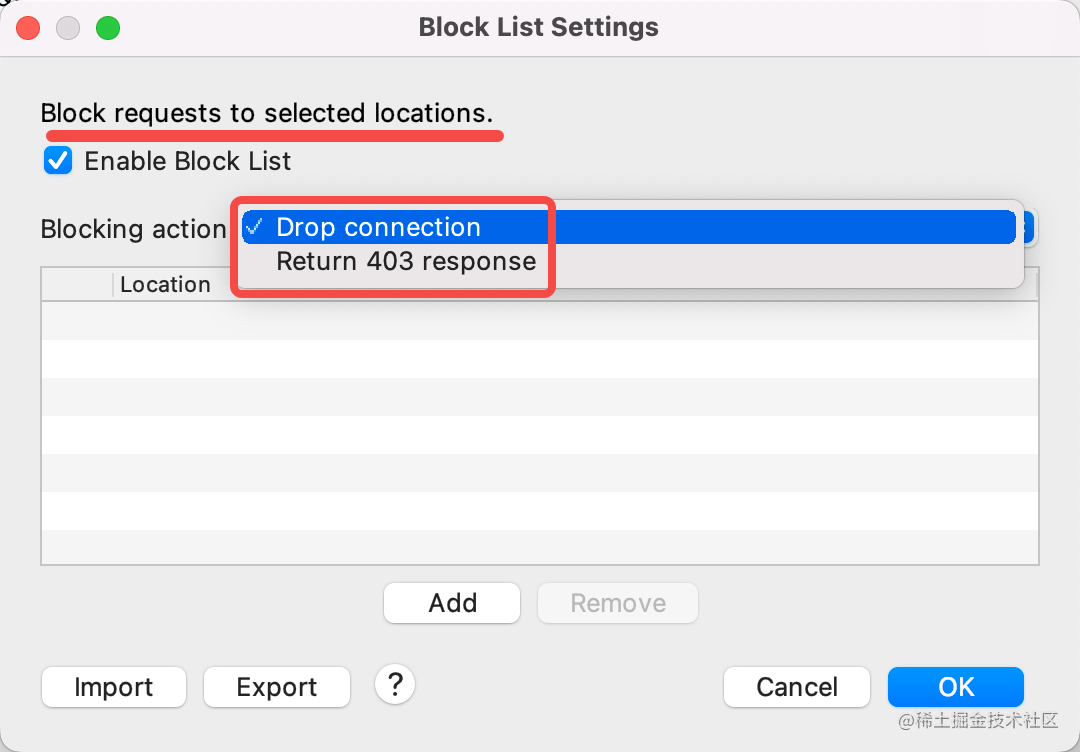Close the dialog using the red button
Image resolution: width=1080 pixels, height=752 pixels.
click(28, 28)
